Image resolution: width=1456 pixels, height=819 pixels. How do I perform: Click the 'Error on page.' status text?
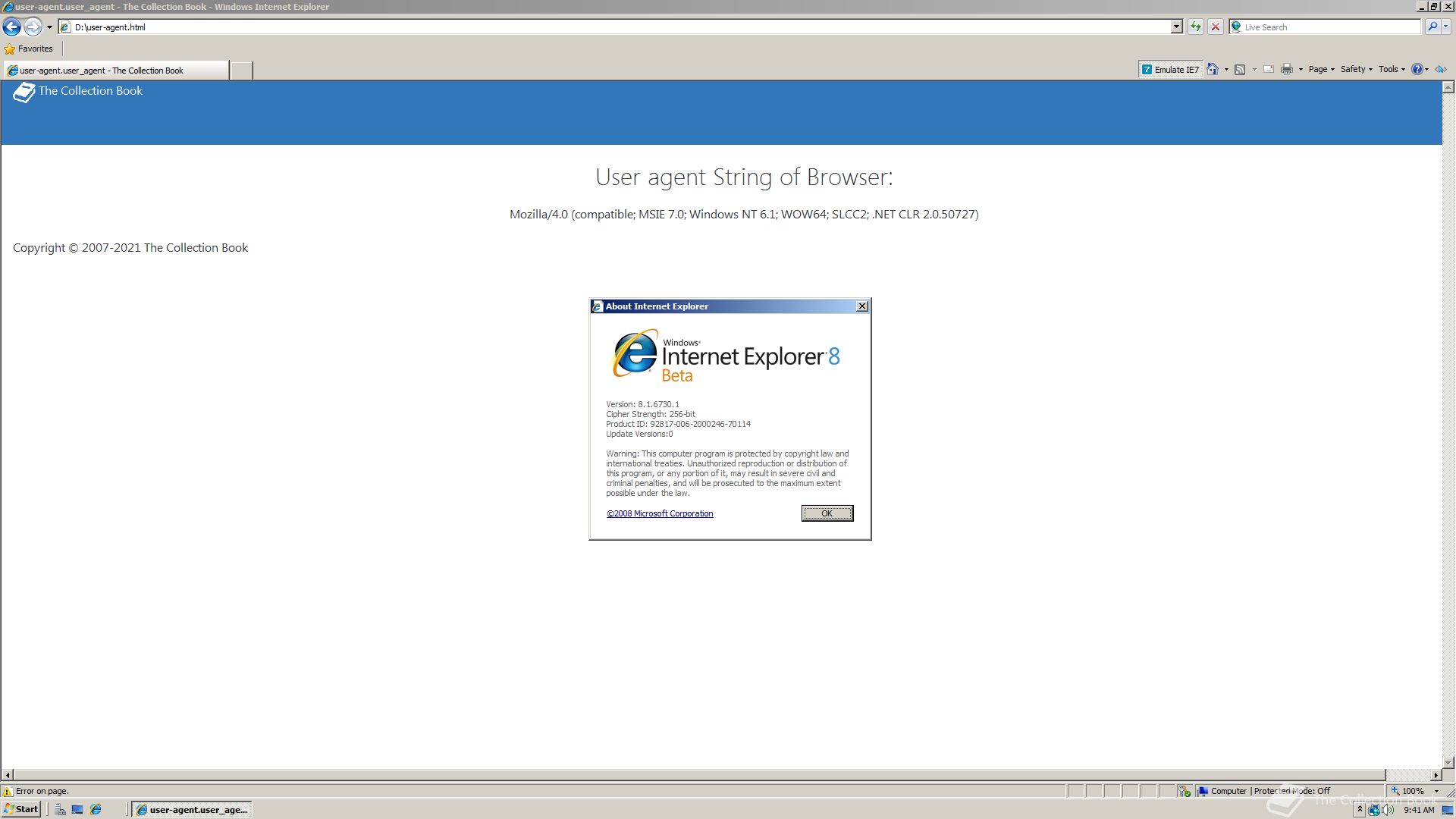pyautogui.click(x=42, y=791)
